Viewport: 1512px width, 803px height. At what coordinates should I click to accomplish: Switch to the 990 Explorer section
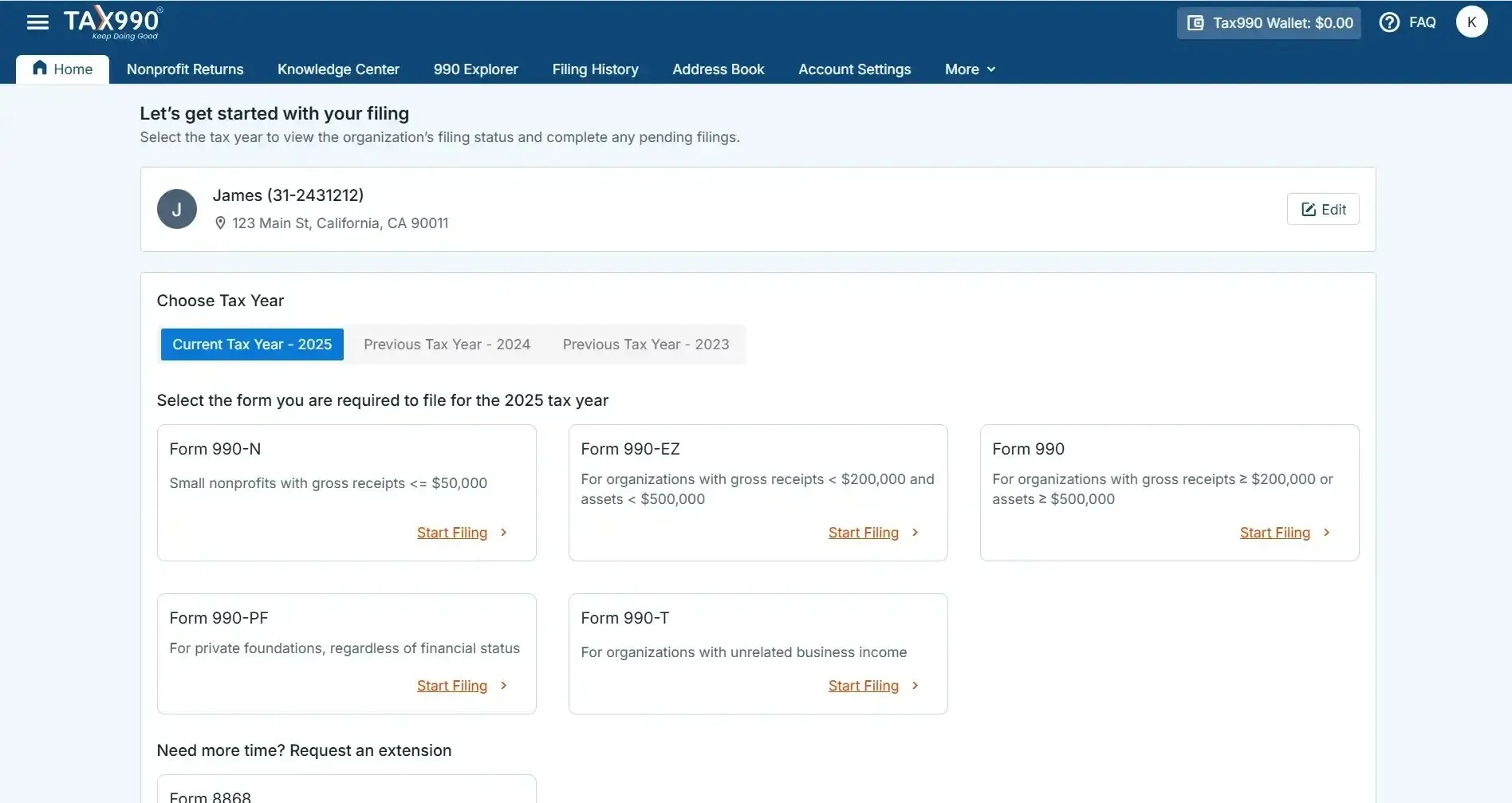(475, 69)
